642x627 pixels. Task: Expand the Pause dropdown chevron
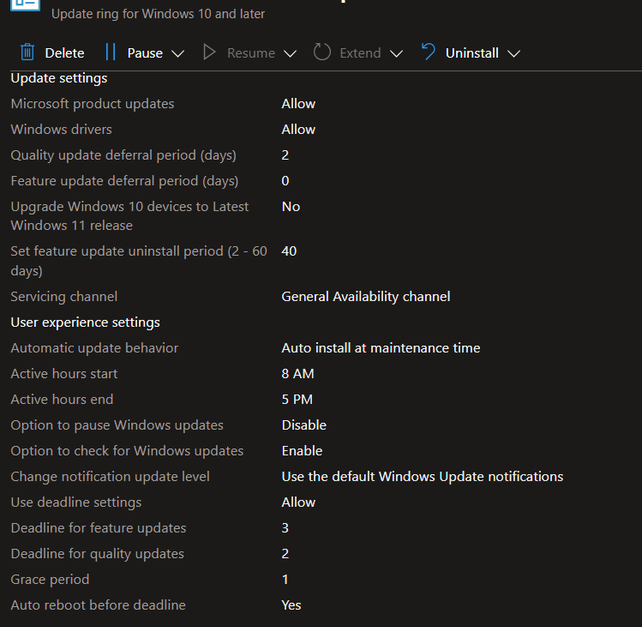click(x=178, y=54)
